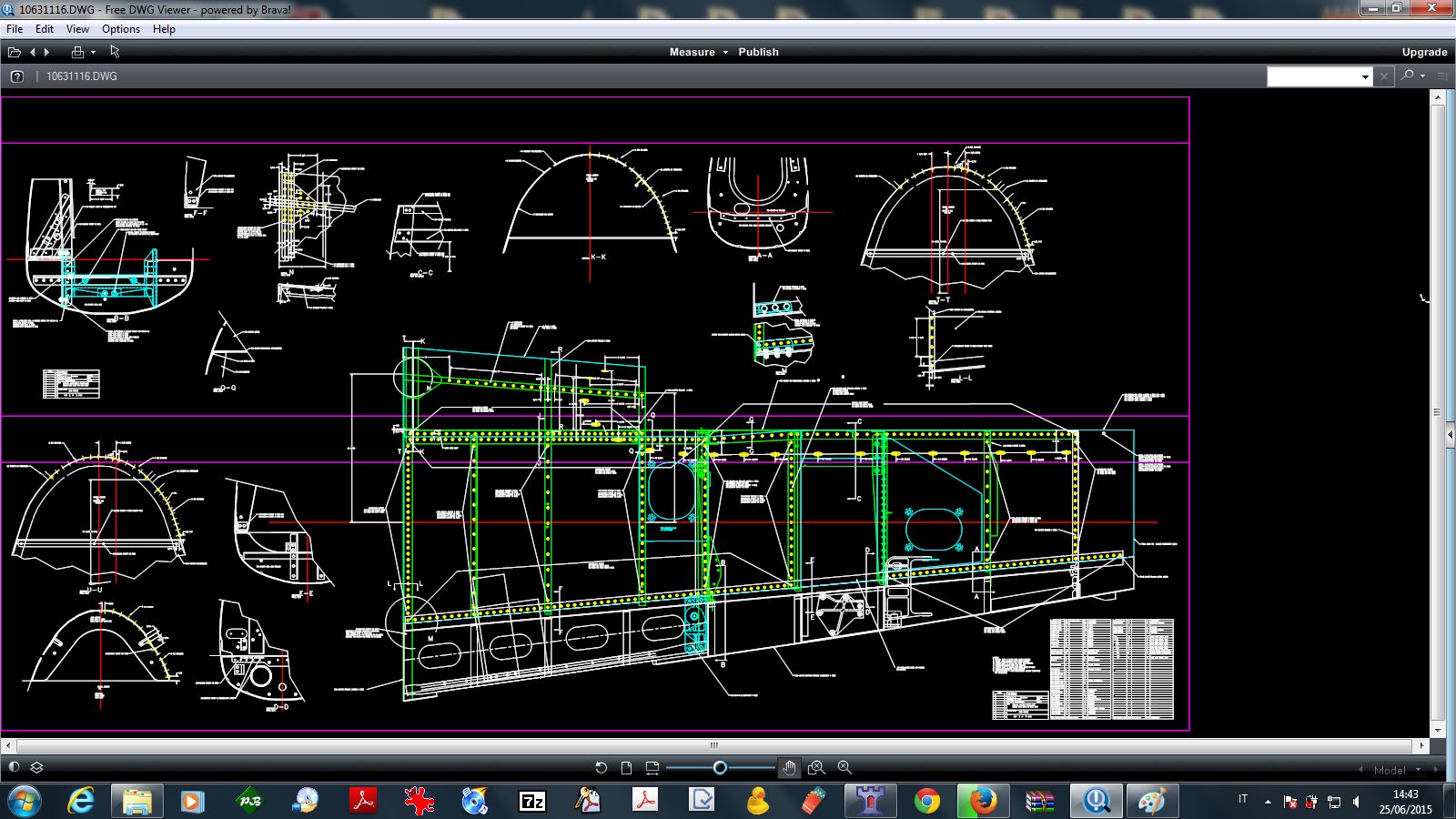Click the fit page icon

point(626,768)
